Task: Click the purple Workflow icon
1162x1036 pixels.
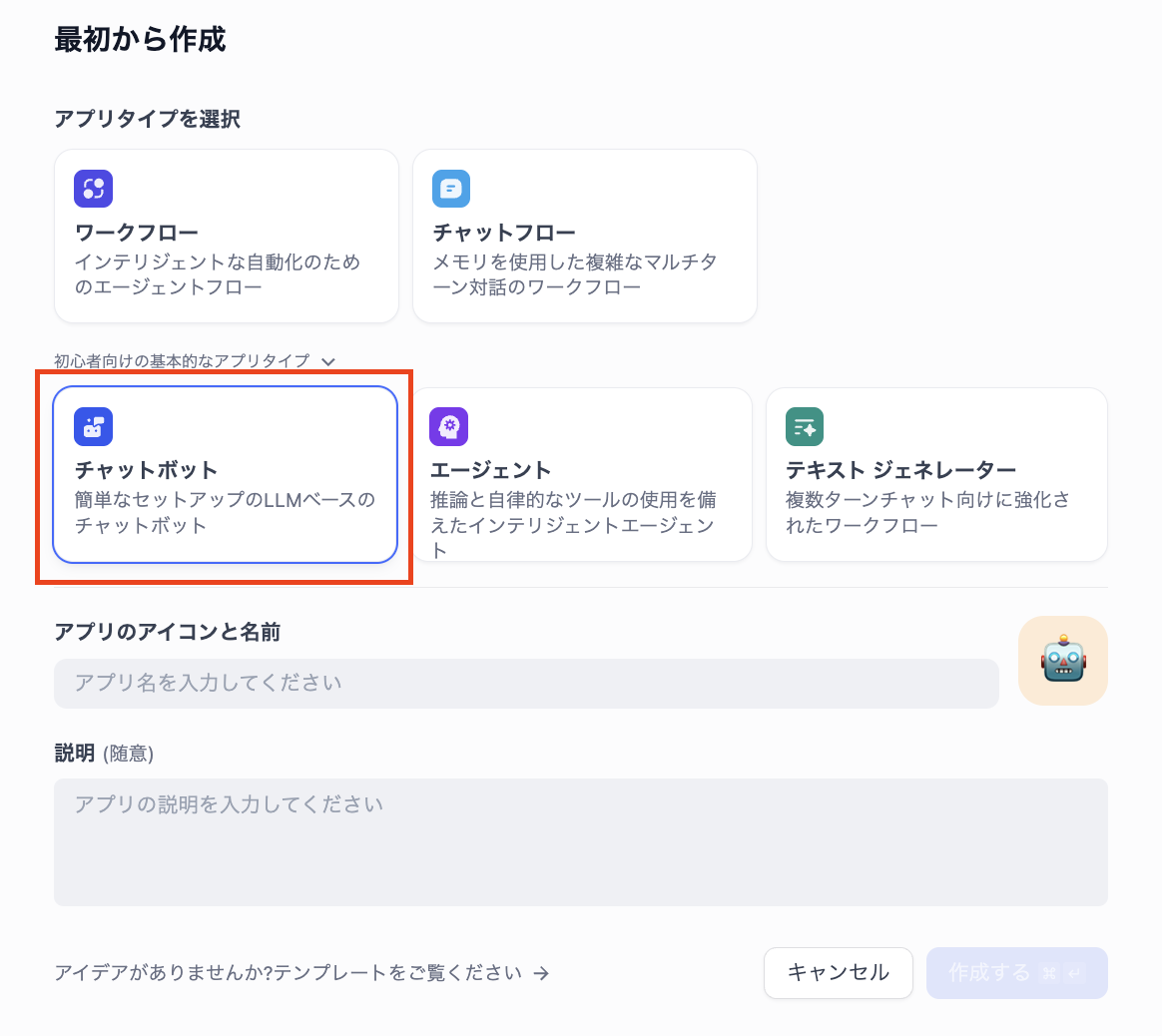Action: [93, 189]
